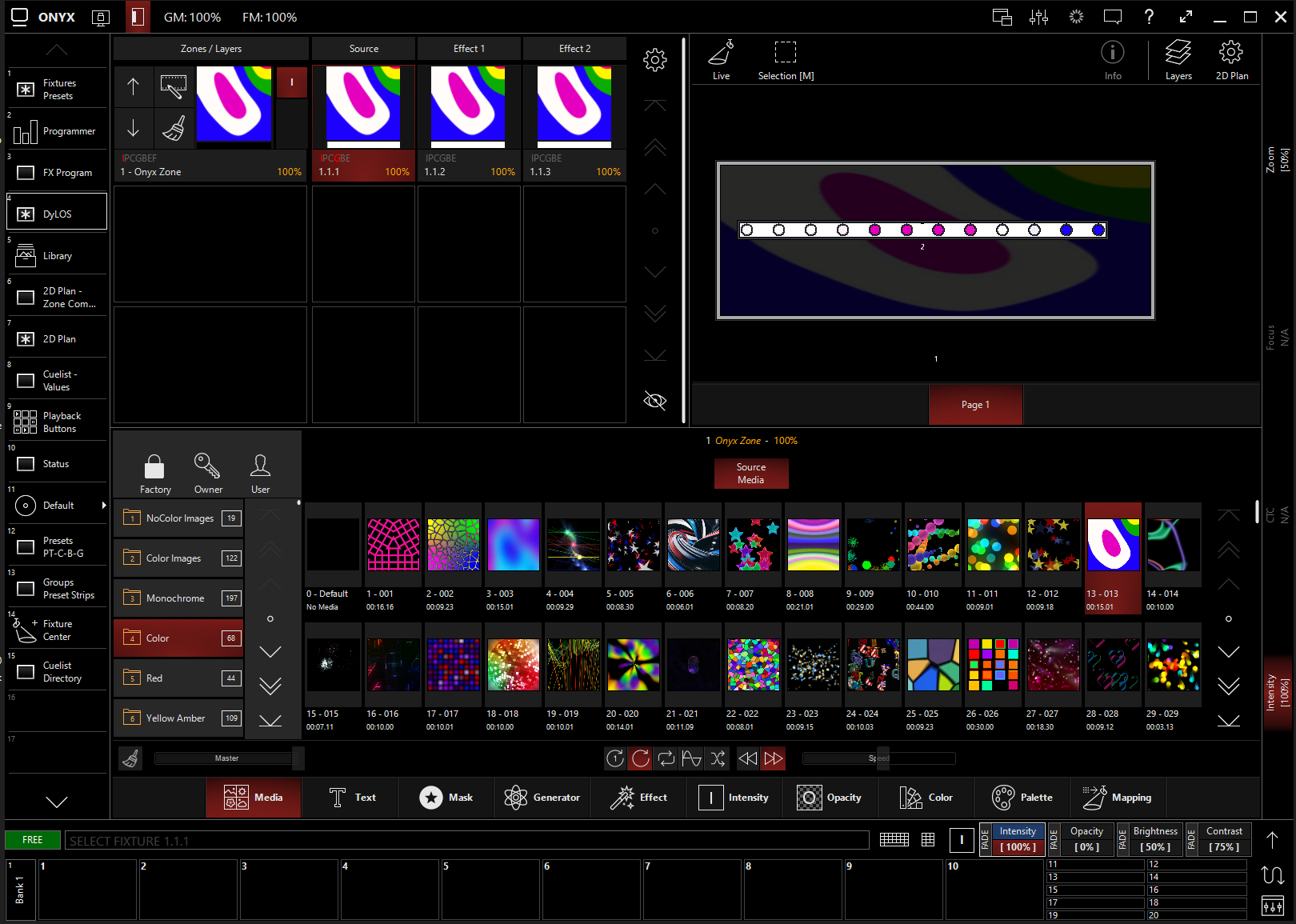Open the Layers panel icon
This screenshot has height=924, width=1296.
pos(1178,59)
